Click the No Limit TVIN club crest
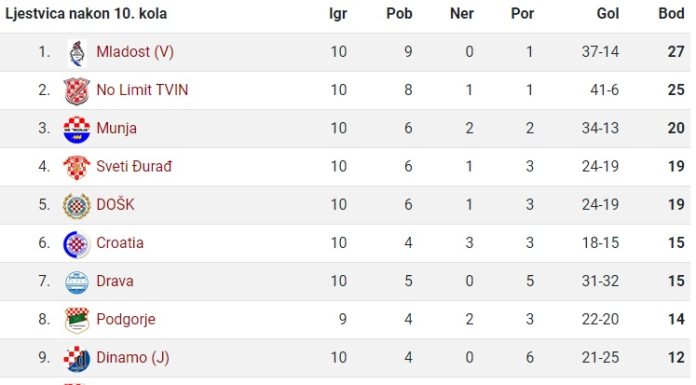The height and width of the screenshot is (385, 696). click(77, 91)
